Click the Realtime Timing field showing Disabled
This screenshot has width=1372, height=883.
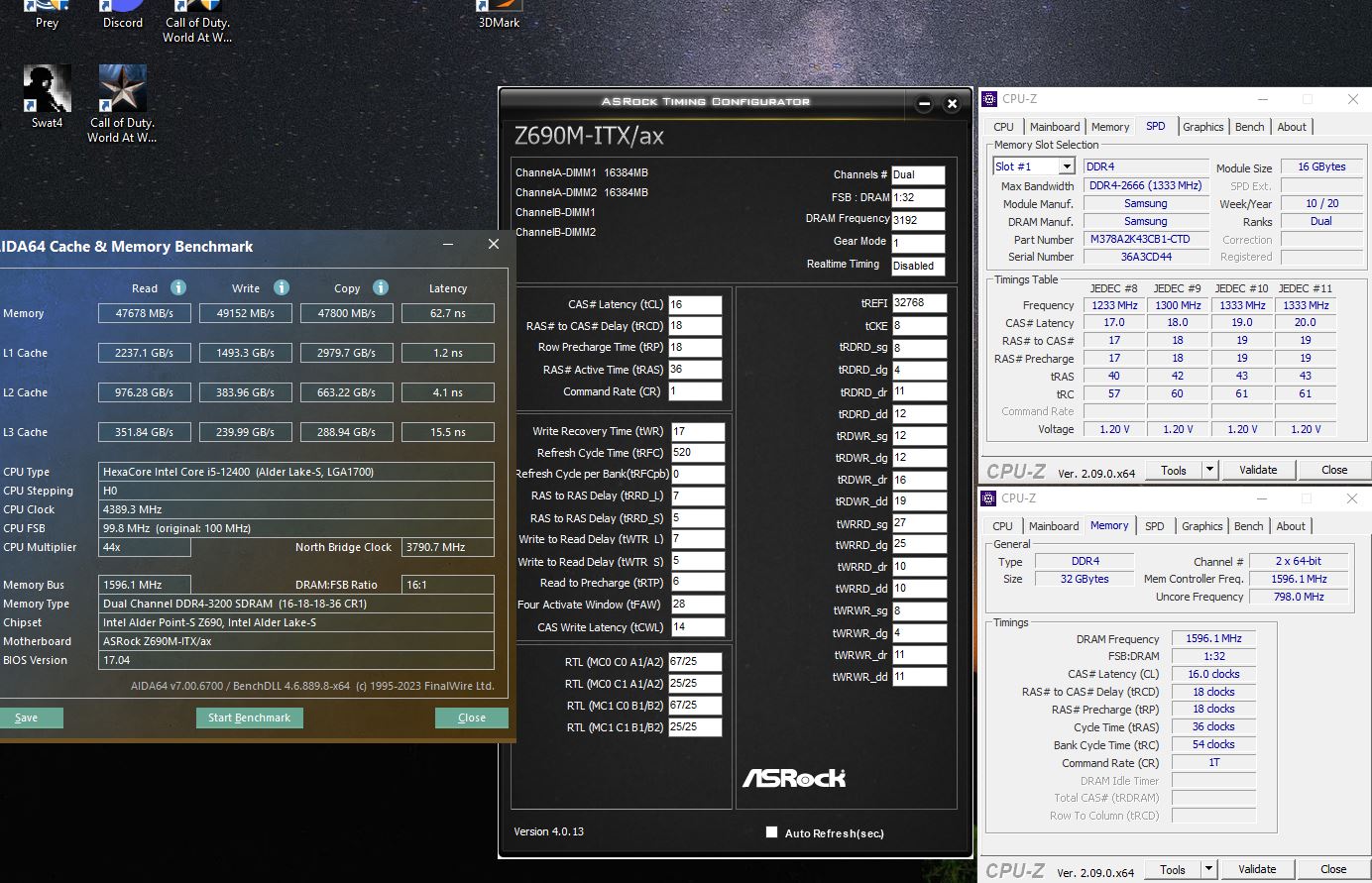tap(918, 266)
